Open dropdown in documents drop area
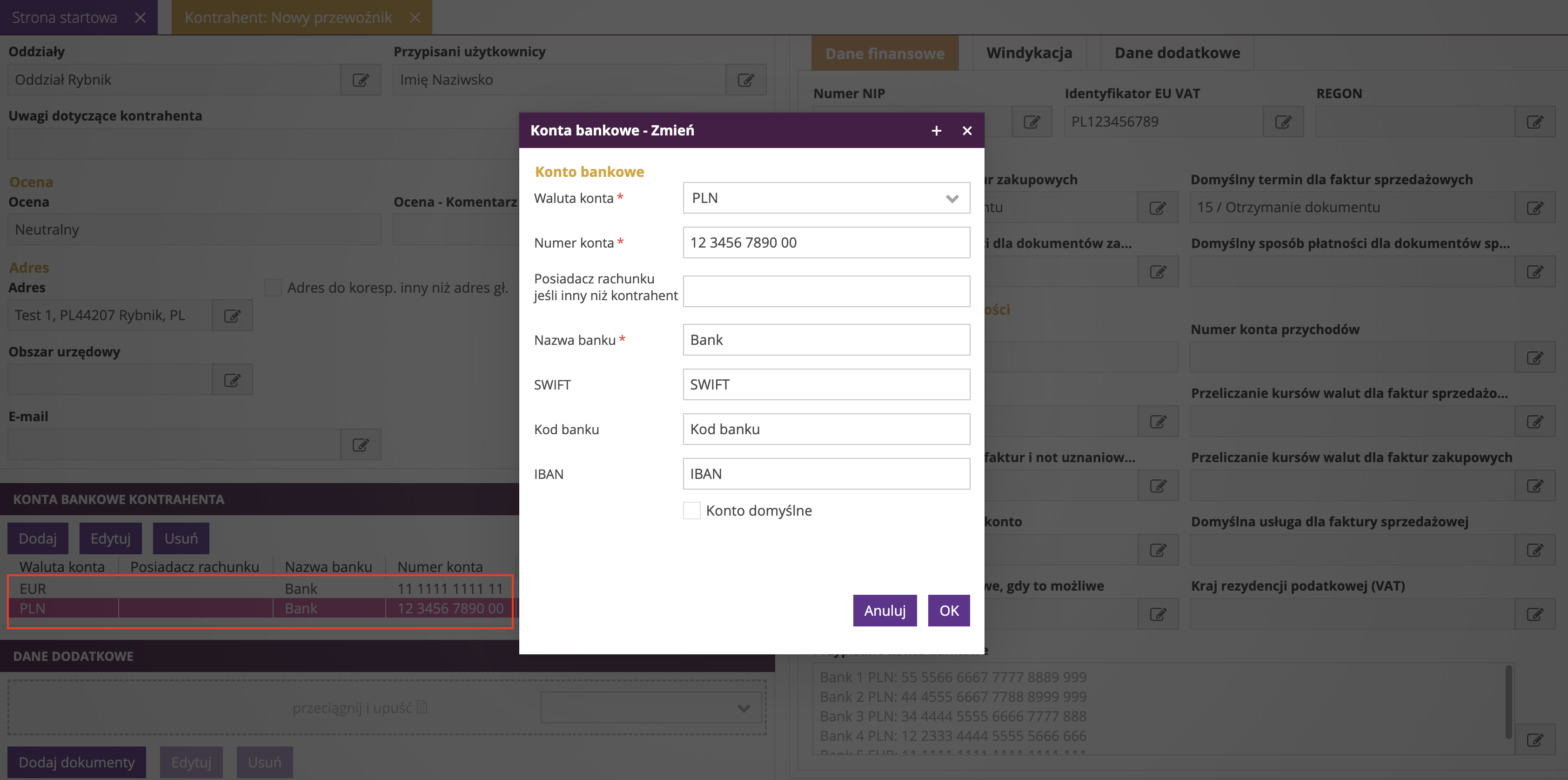 point(743,707)
